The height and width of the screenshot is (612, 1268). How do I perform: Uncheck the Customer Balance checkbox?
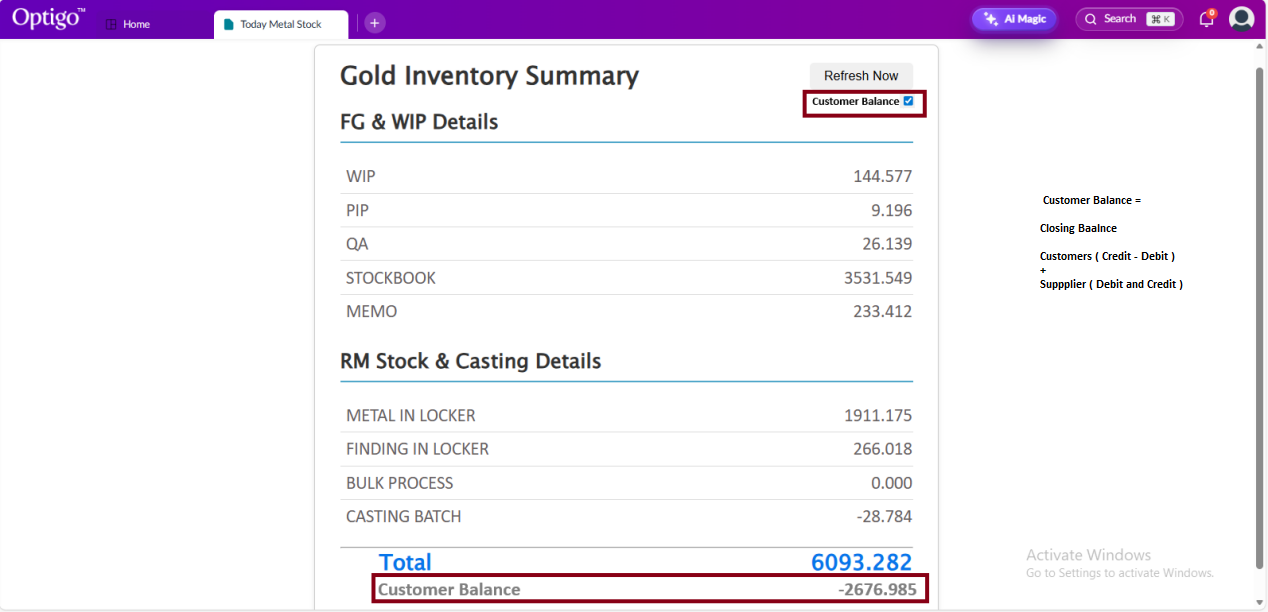click(x=908, y=101)
